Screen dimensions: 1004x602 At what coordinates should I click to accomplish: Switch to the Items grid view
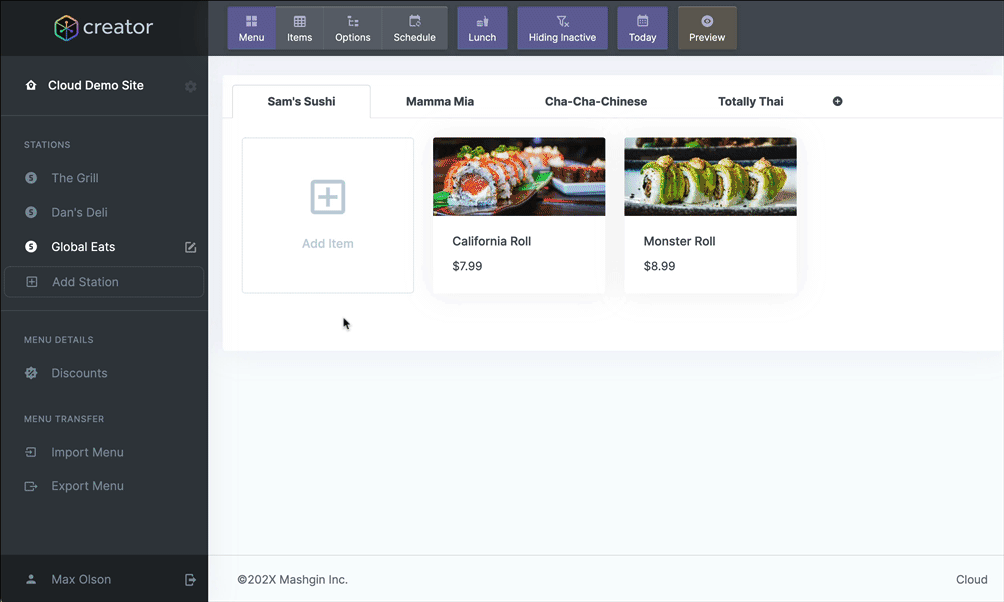click(x=299, y=28)
